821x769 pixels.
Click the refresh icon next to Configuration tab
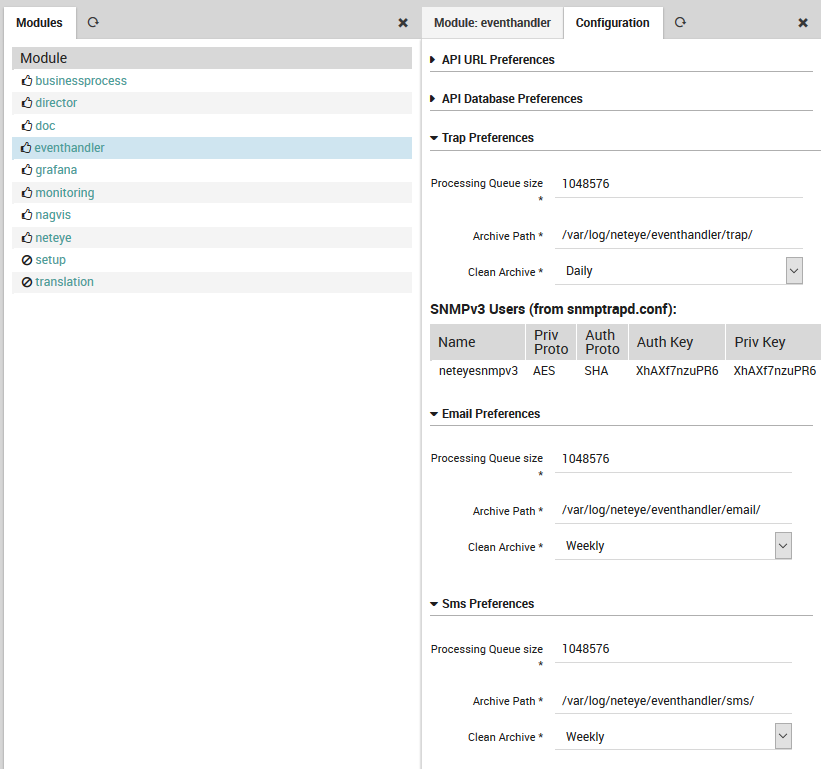(x=680, y=23)
